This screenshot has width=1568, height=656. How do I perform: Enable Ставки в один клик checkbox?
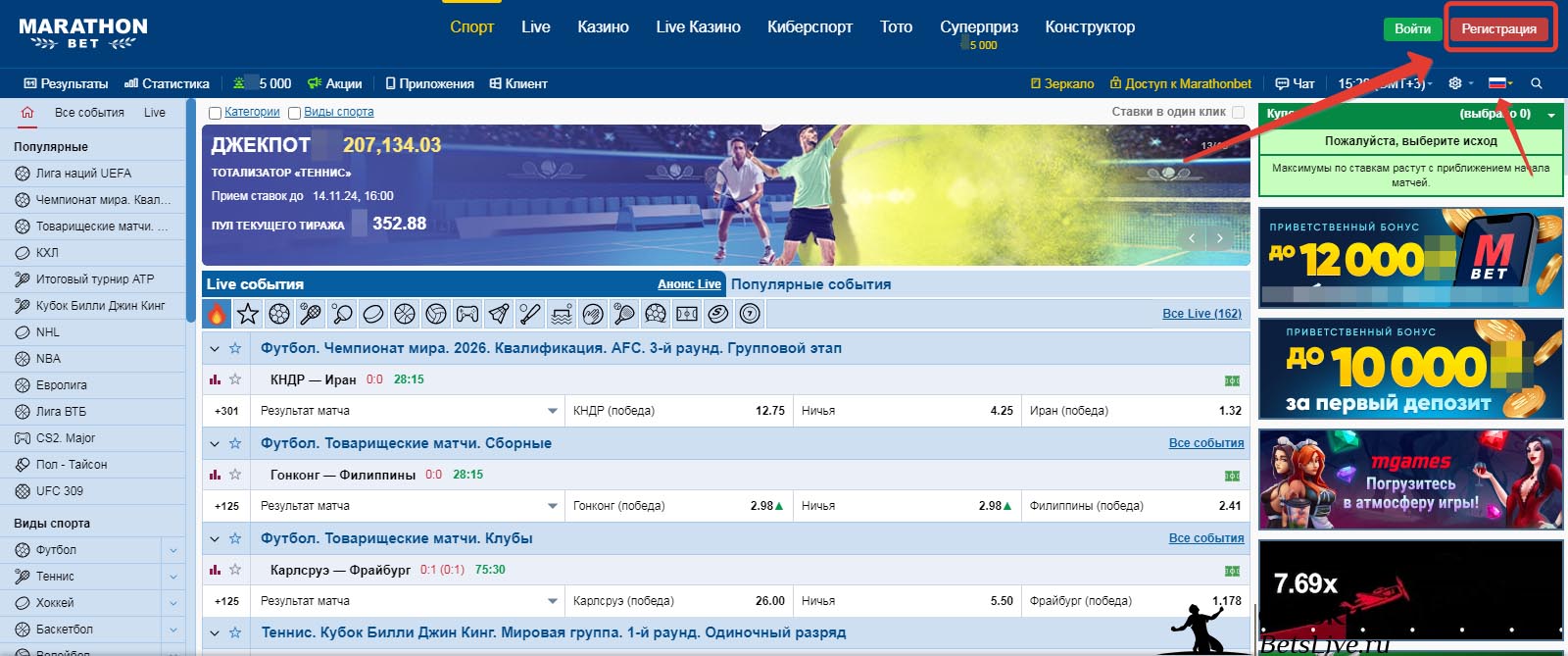pos(1238,112)
